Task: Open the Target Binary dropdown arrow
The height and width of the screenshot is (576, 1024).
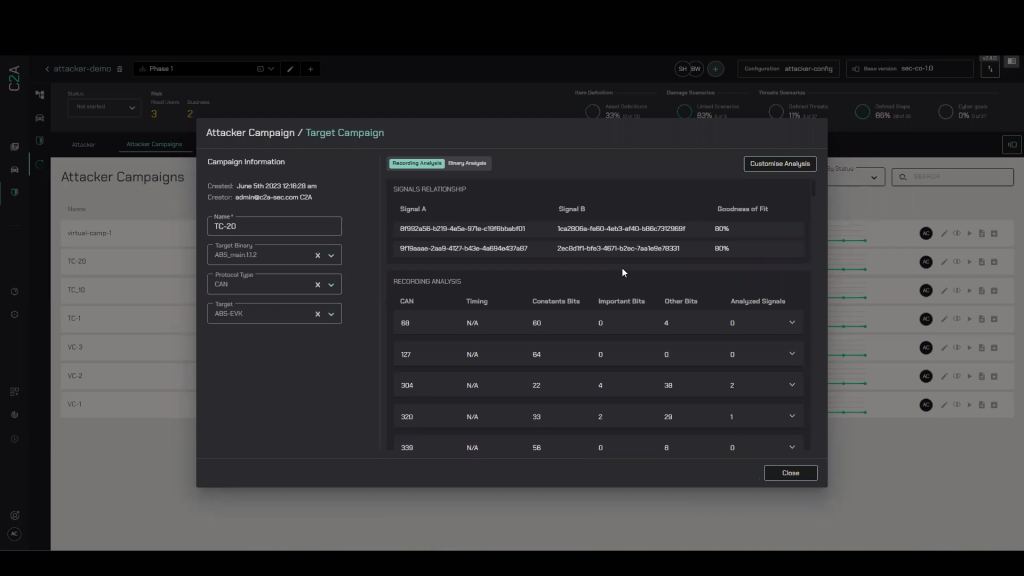Action: click(x=331, y=255)
